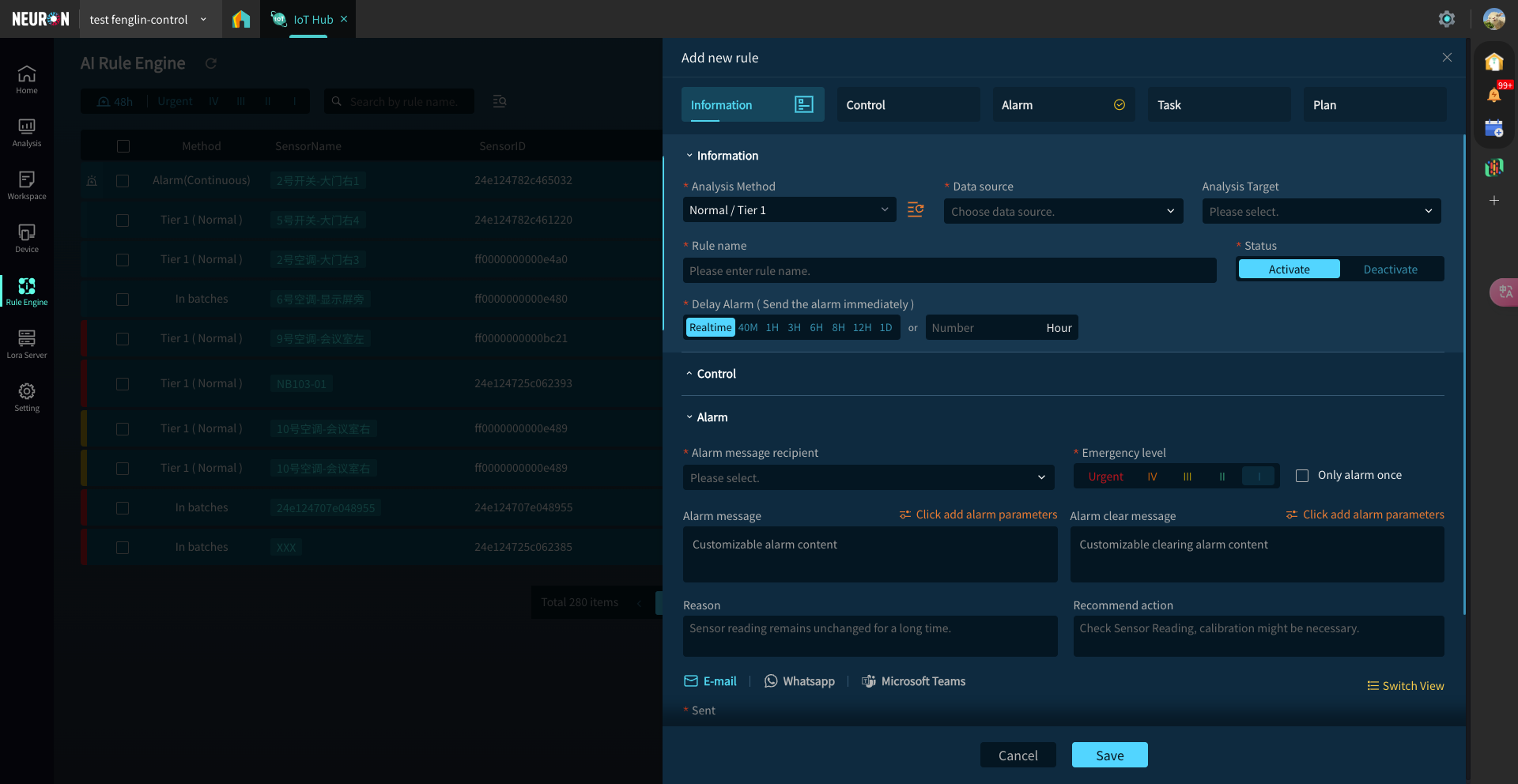Open Rule Engine in the left sidebar
This screenshot has width=1518, height=784.
(27, 292)
